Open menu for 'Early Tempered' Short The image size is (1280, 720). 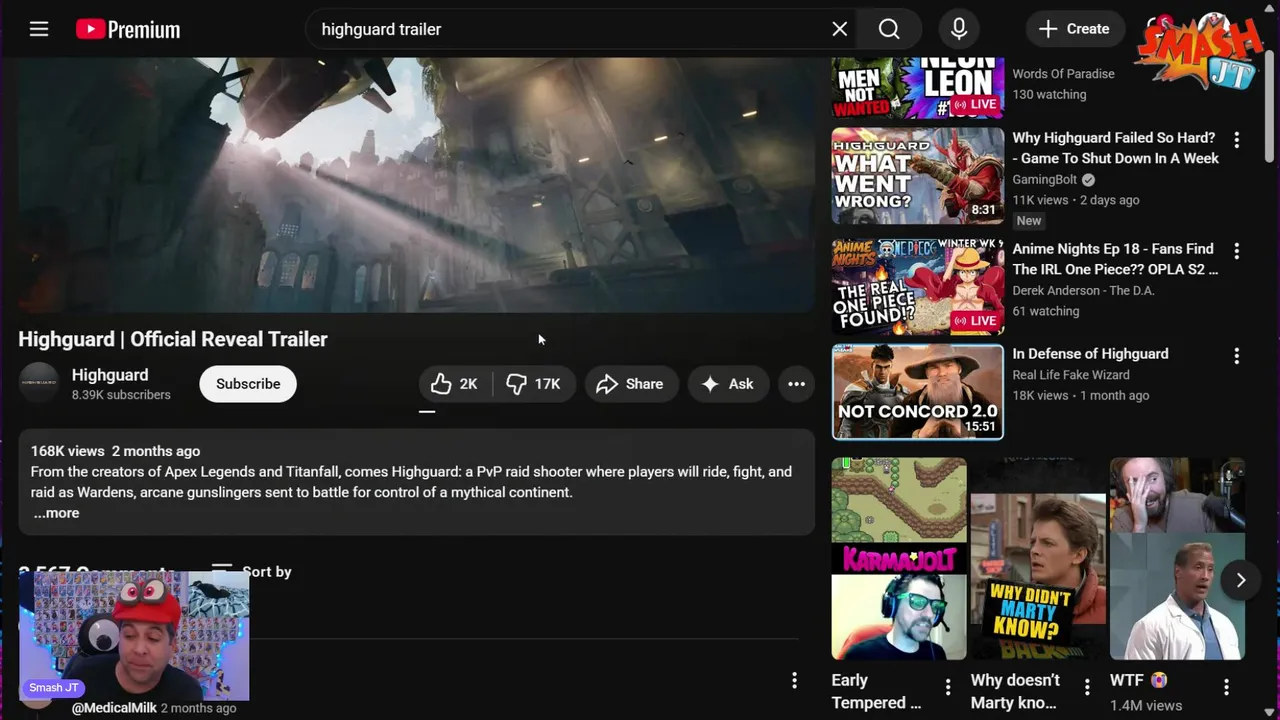click(x=948, y=687)
